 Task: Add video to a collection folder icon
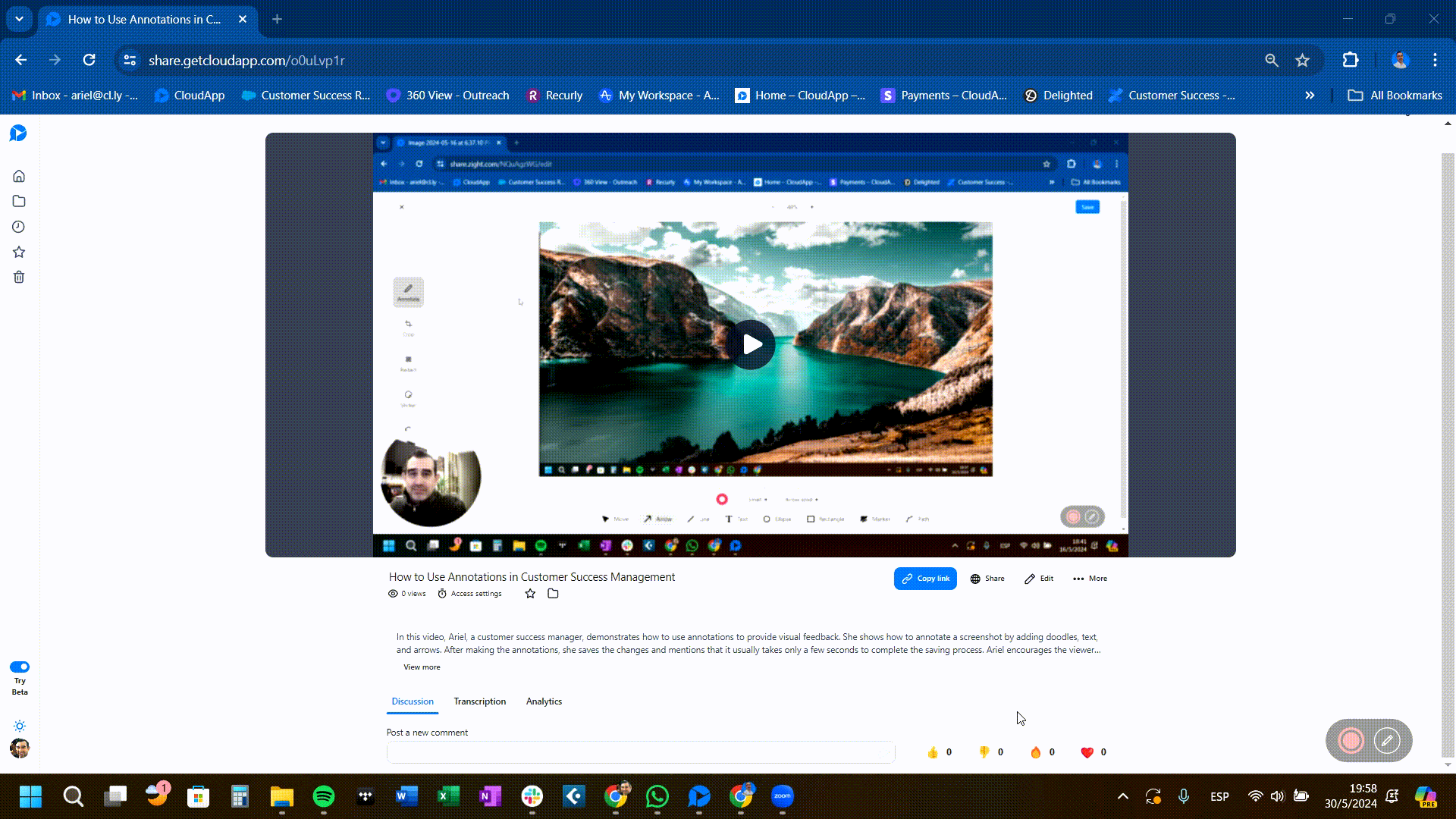(x=553, y=594)
